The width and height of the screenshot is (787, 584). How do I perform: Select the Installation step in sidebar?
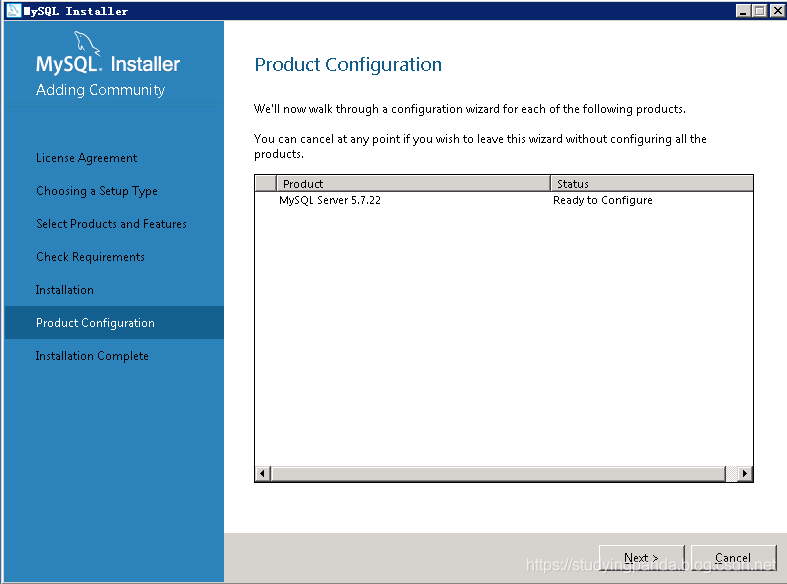[64, 290]
